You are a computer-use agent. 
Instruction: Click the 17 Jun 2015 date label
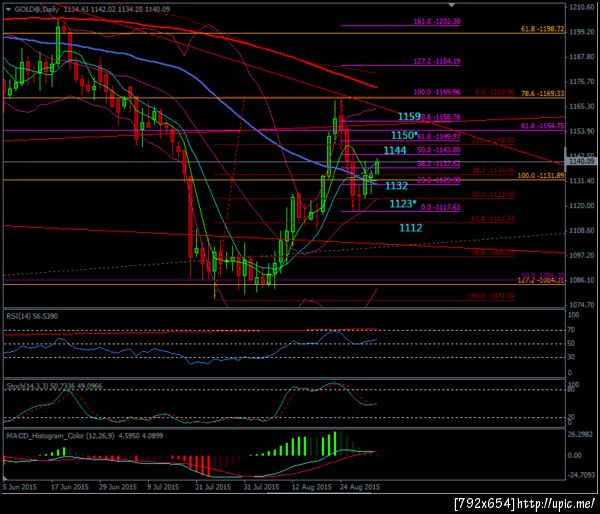[x=69, y=487]
